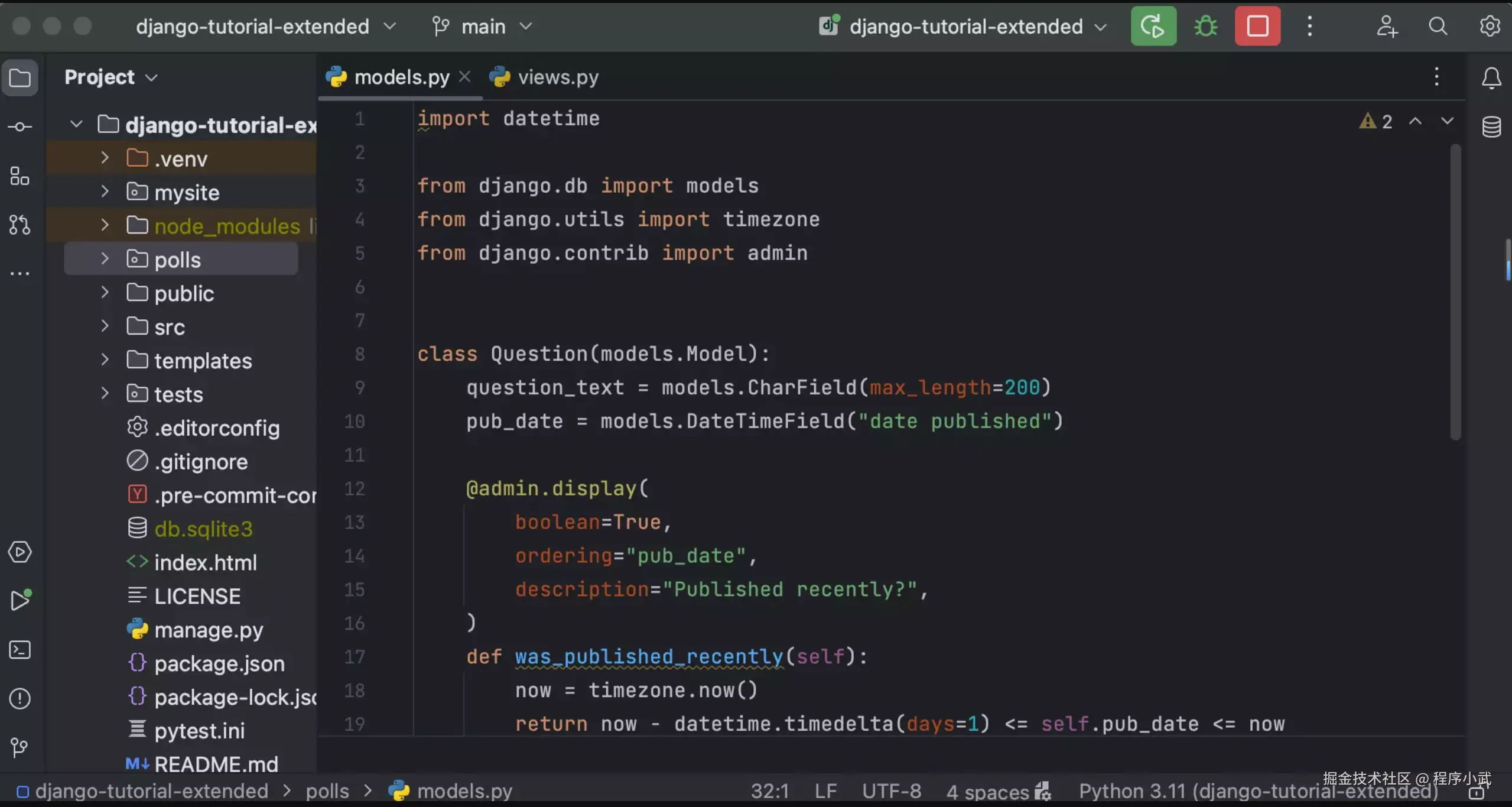Click the Rerun server button
This screenshot has width=1512, height=807.
[x=1153, y=27]
